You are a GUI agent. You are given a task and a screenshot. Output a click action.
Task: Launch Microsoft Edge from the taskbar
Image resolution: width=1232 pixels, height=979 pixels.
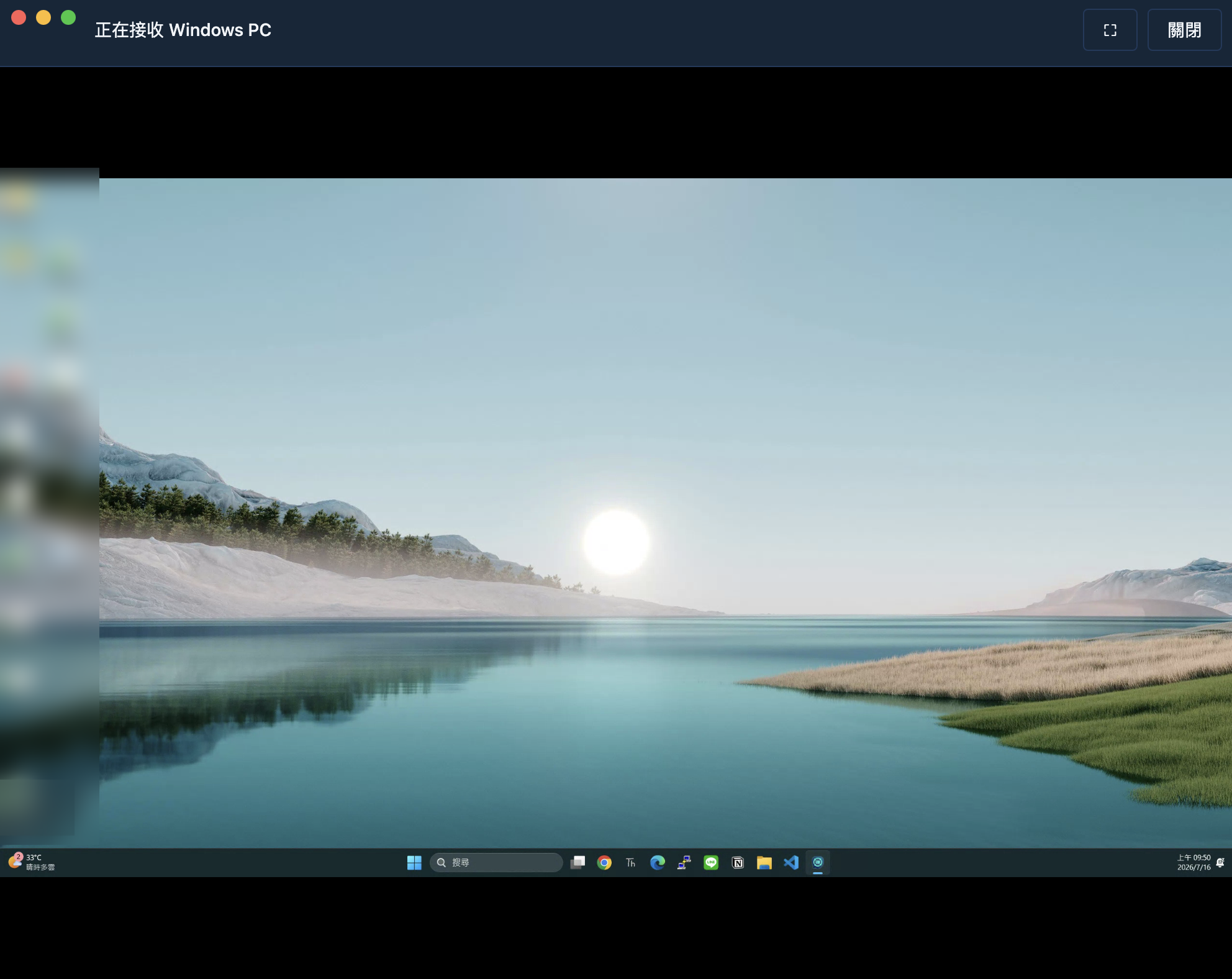[658, 862]
